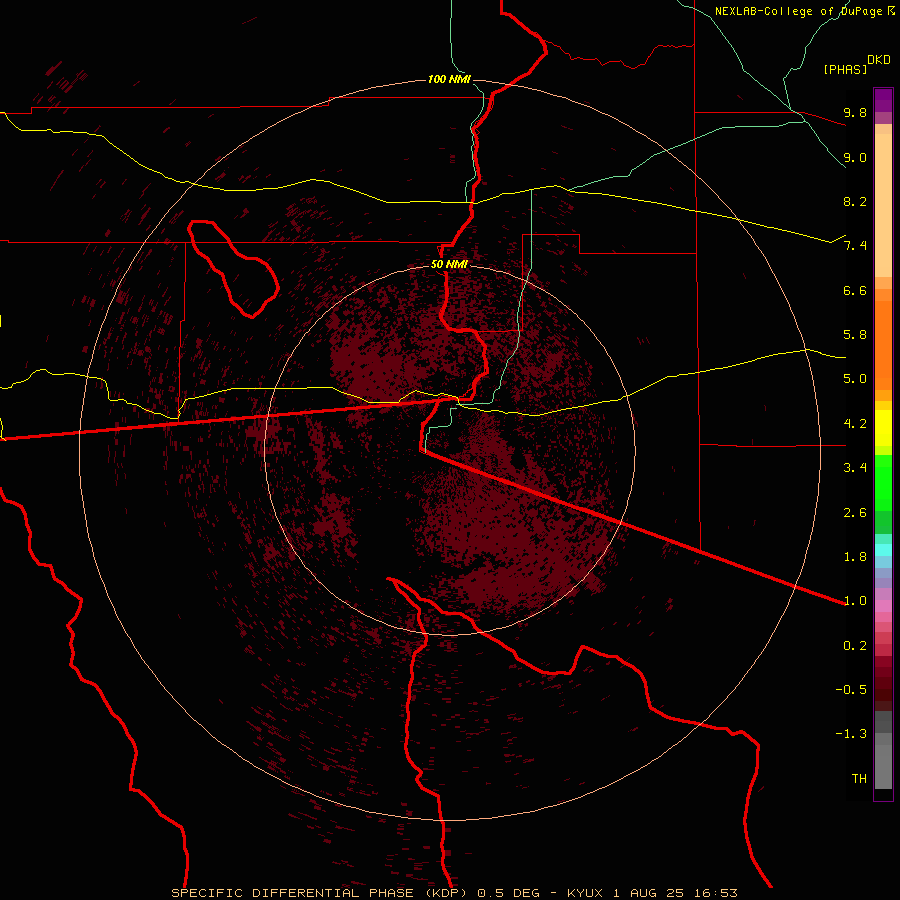Click the 50 NMI range ring label
This screenshot has width=900, height=900.
(449, 264)
